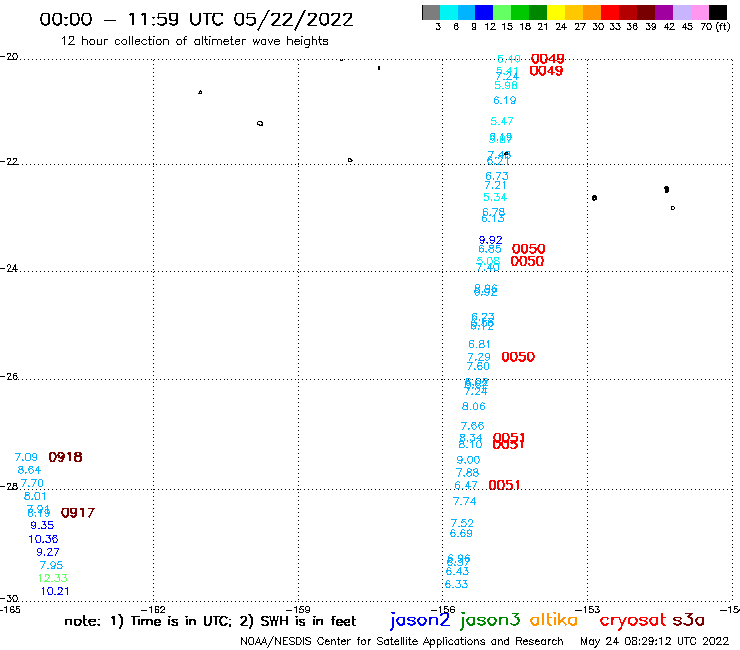Click the wave height value '5.47'
740x650 pixels.
(502, 121)
